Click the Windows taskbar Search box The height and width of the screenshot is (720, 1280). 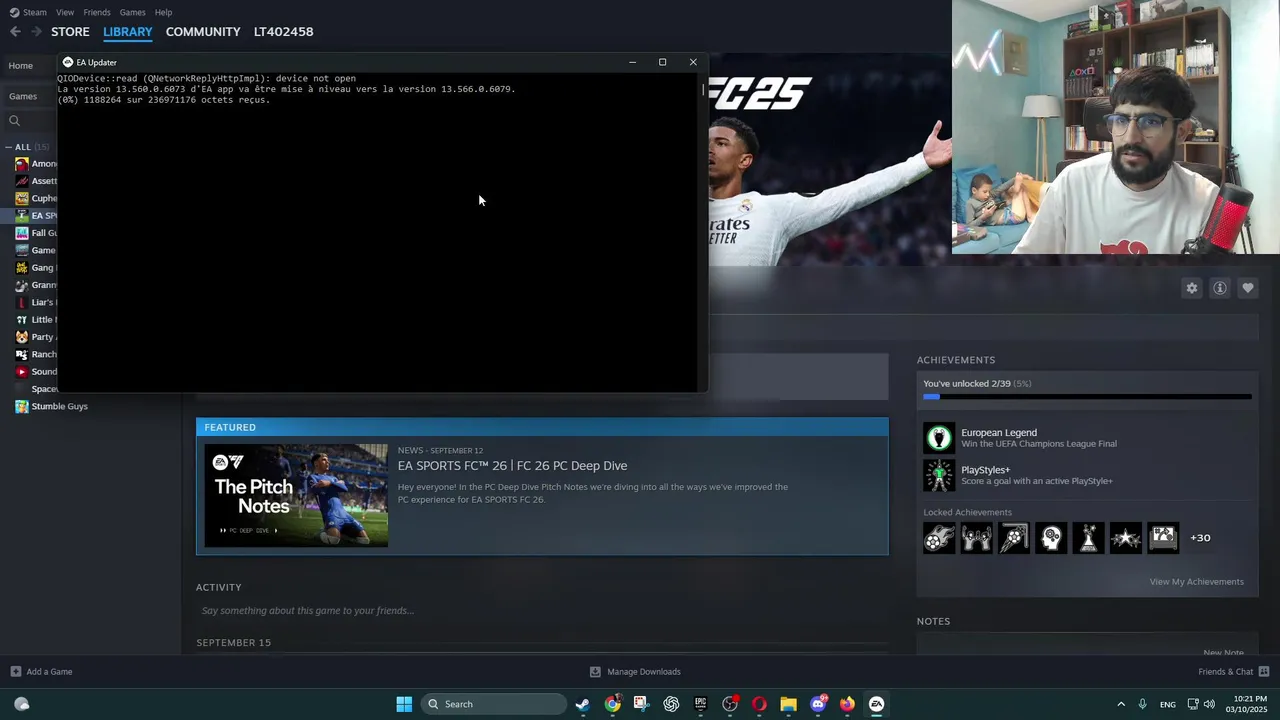(494, 704)
